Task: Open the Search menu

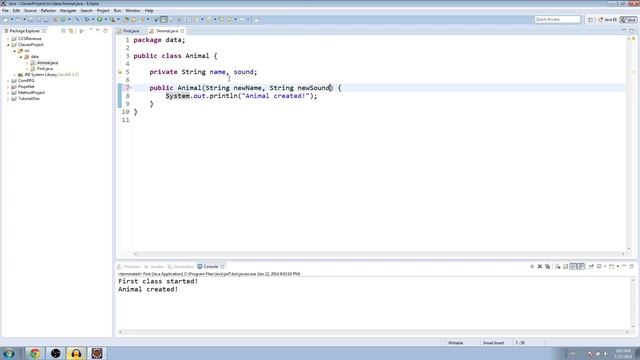Action: tap(87, 11)
